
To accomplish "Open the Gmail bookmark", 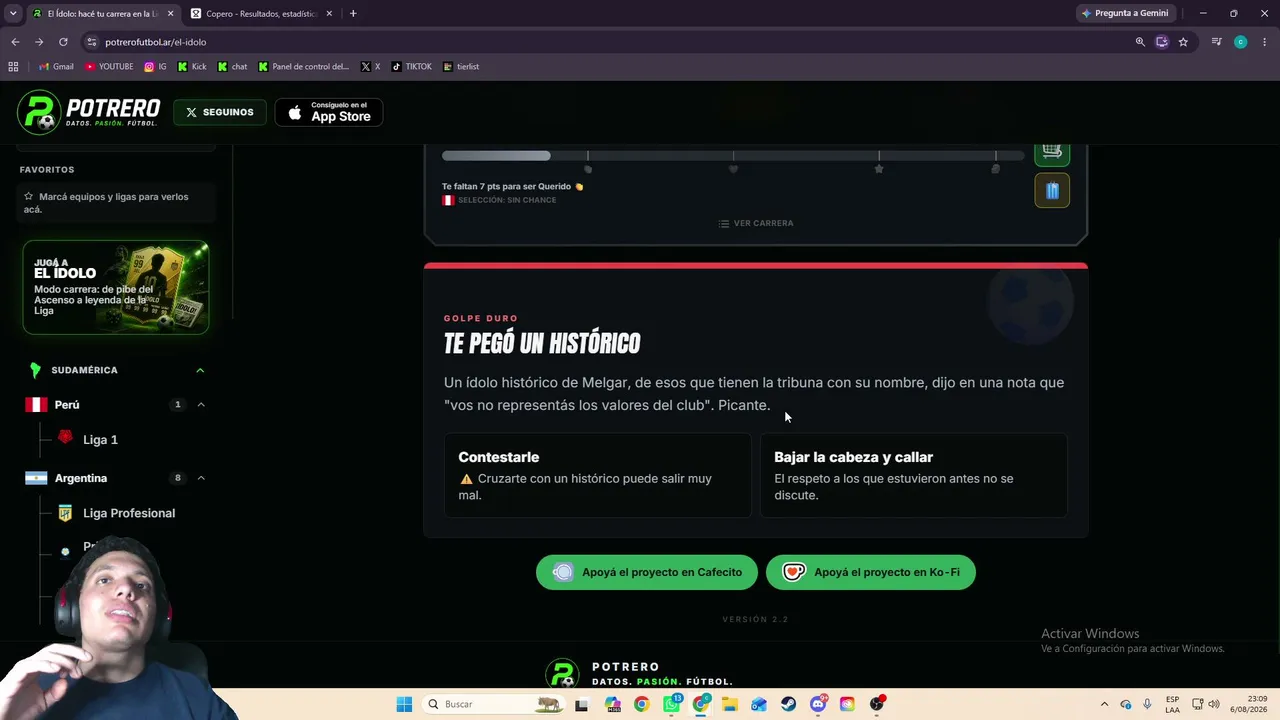I will (x=56, y=67).
